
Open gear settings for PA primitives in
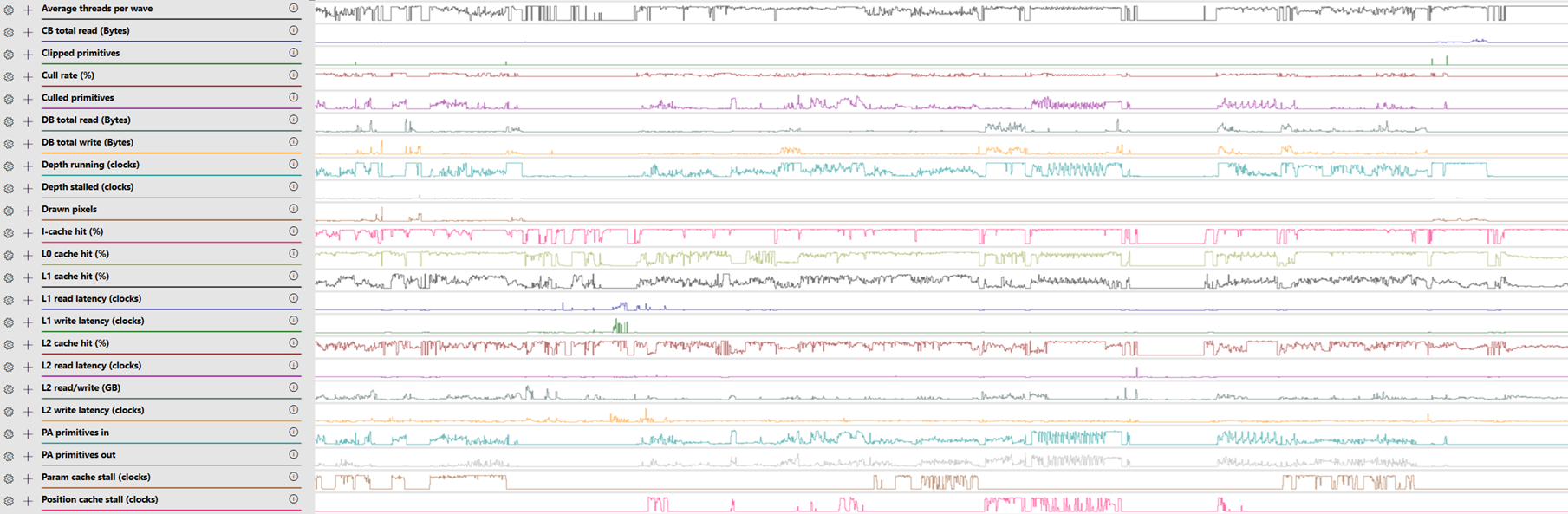[9, 433]
